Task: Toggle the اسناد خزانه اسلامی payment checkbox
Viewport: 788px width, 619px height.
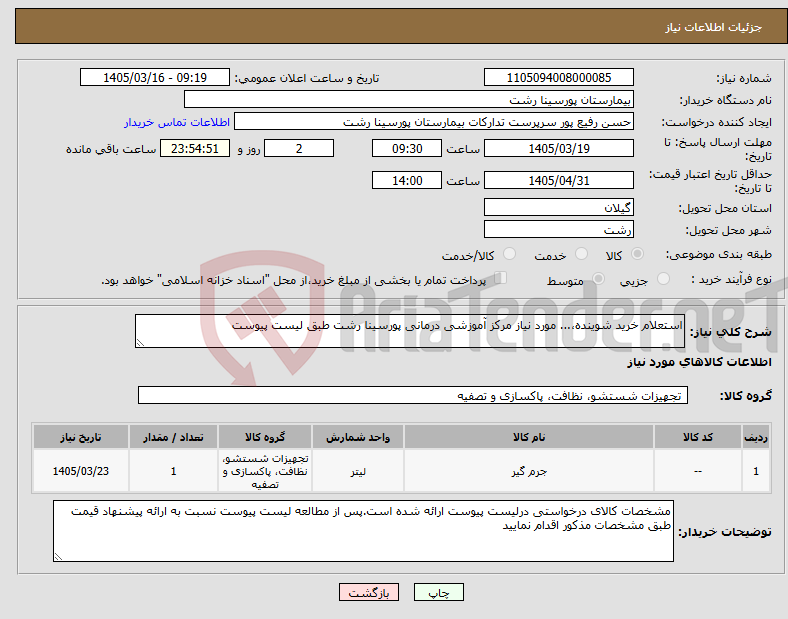Action: (501, 278)
